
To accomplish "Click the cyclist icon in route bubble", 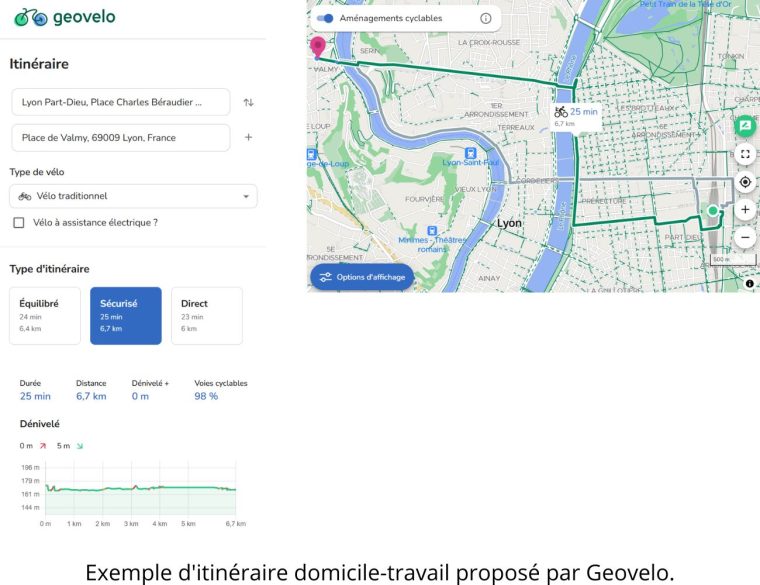I will click(x=561, y=112).
